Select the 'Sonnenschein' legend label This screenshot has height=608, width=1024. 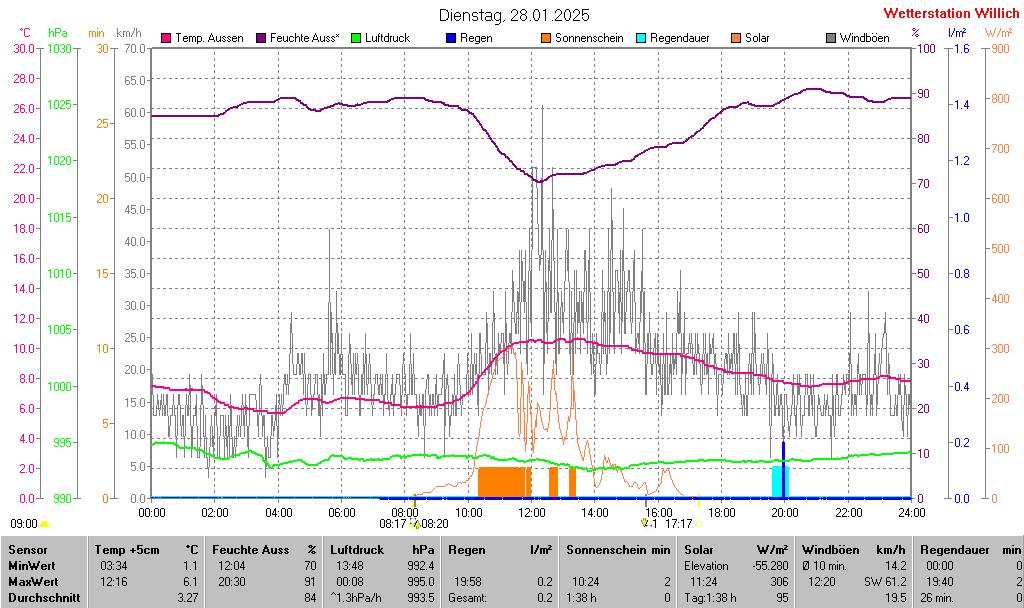coord(589,38)
